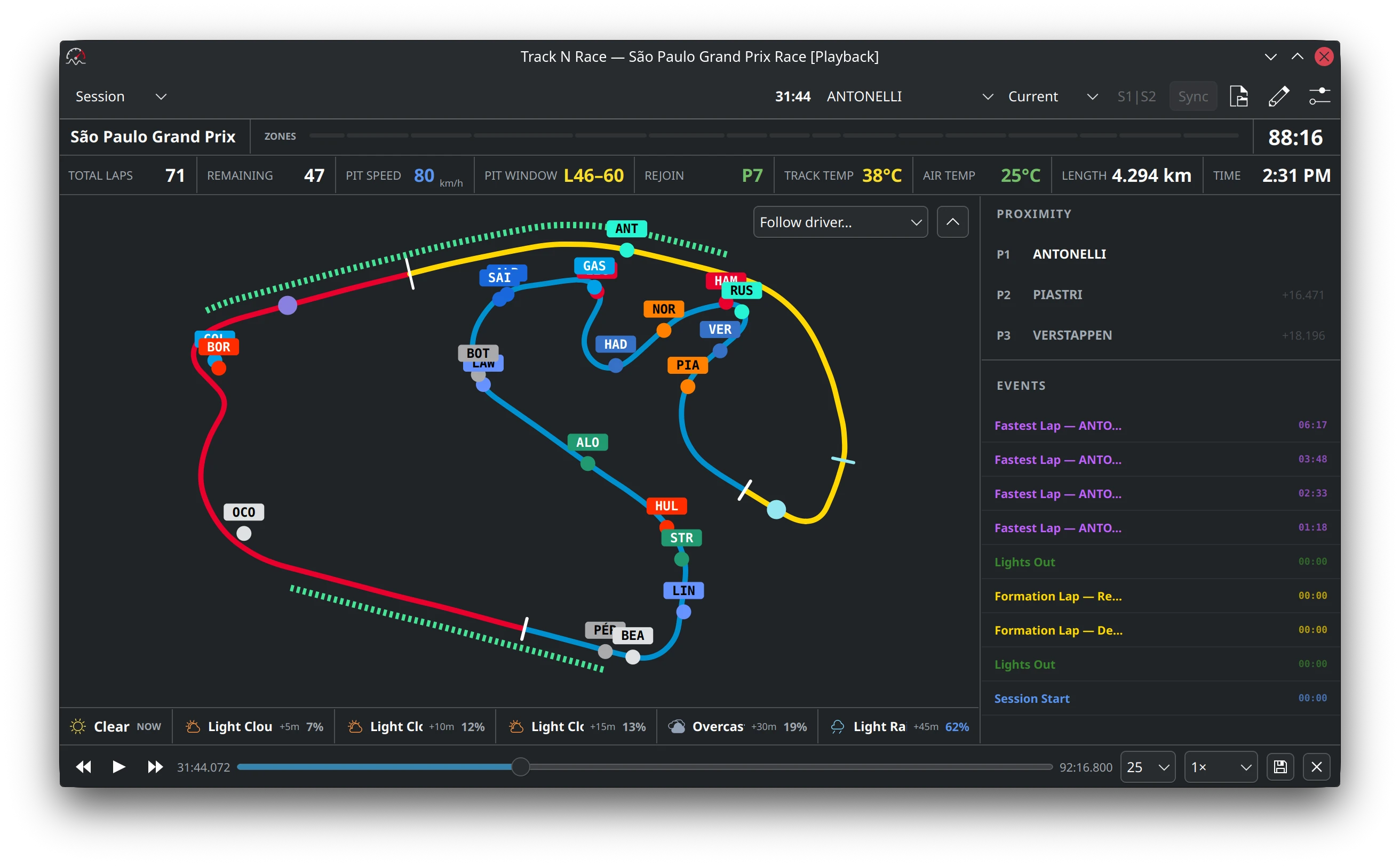The image size is (1400, 866).
Task: Click the rewind playback button
Action: point(84,767)
